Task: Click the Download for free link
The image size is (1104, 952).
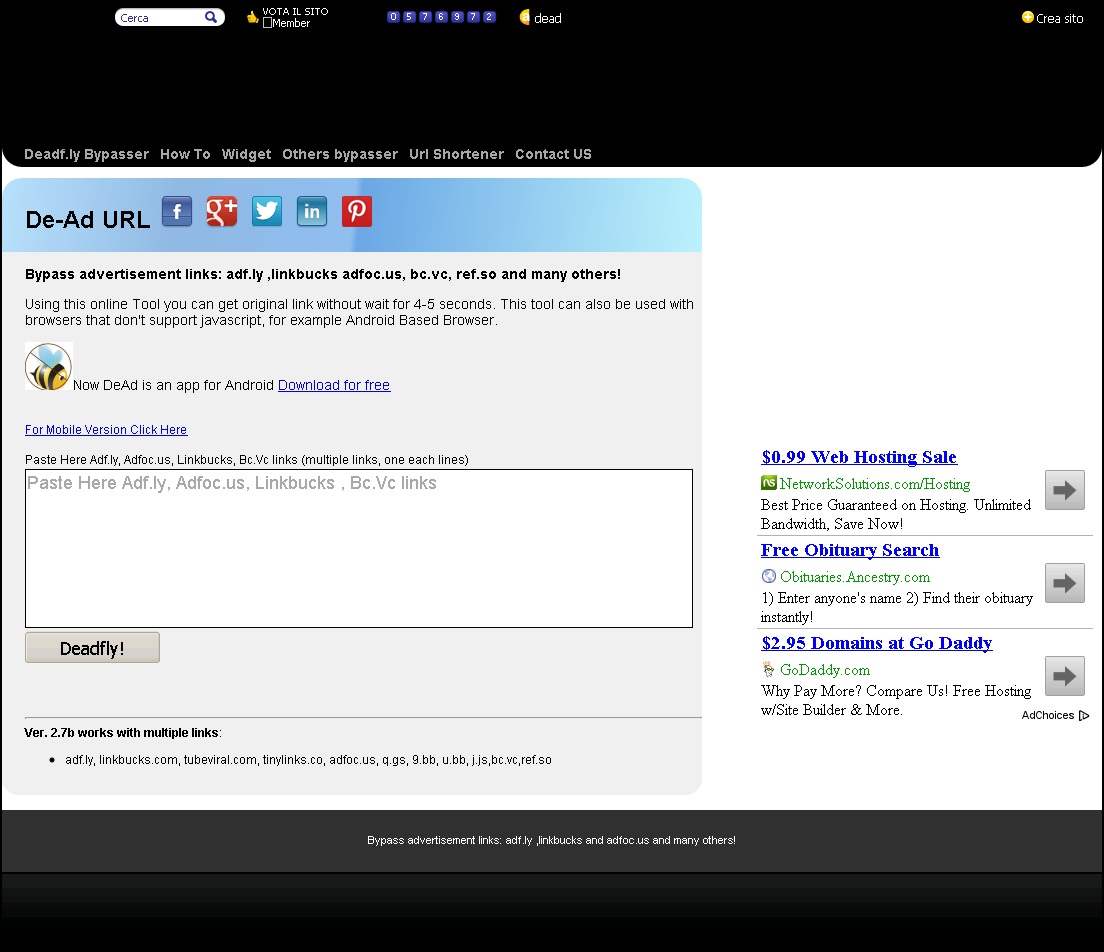Action: pyautogui.click(x=334, y=385)
